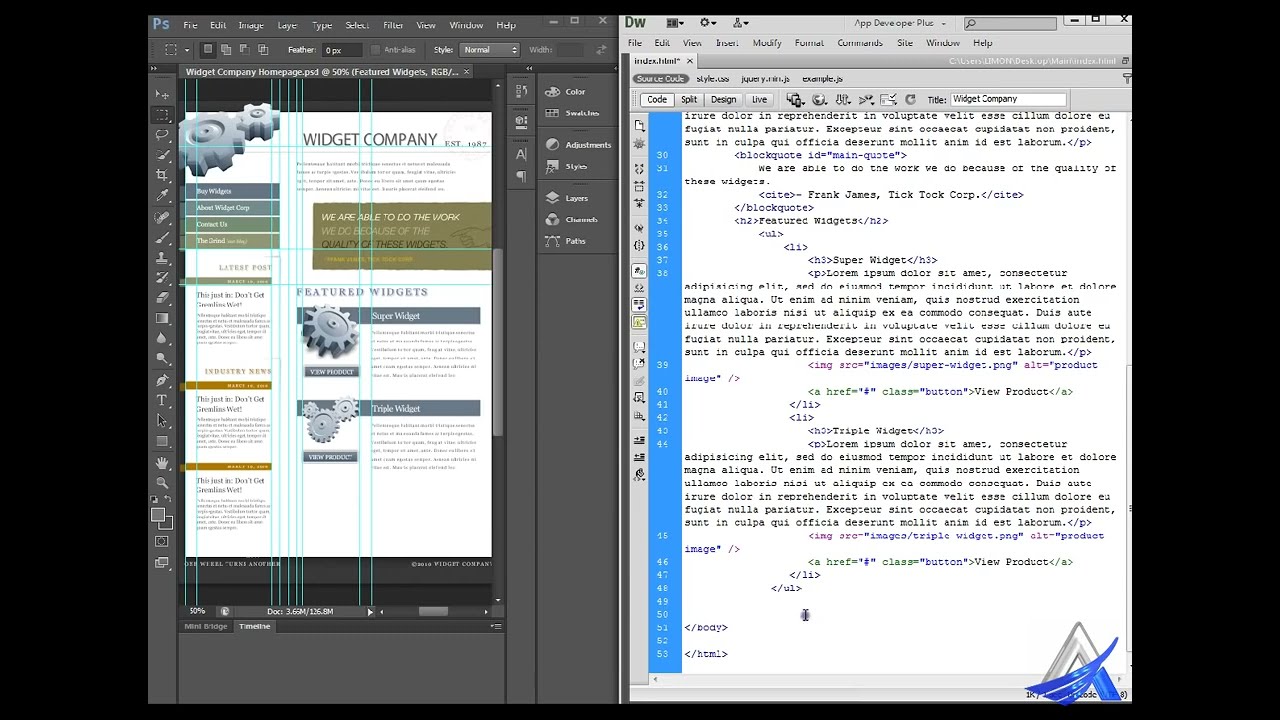Viewport: 1280px width, 720px height.
Task: Select the Path Selection arrow tool
Action: pyautogui.click(x=162, y=421)
